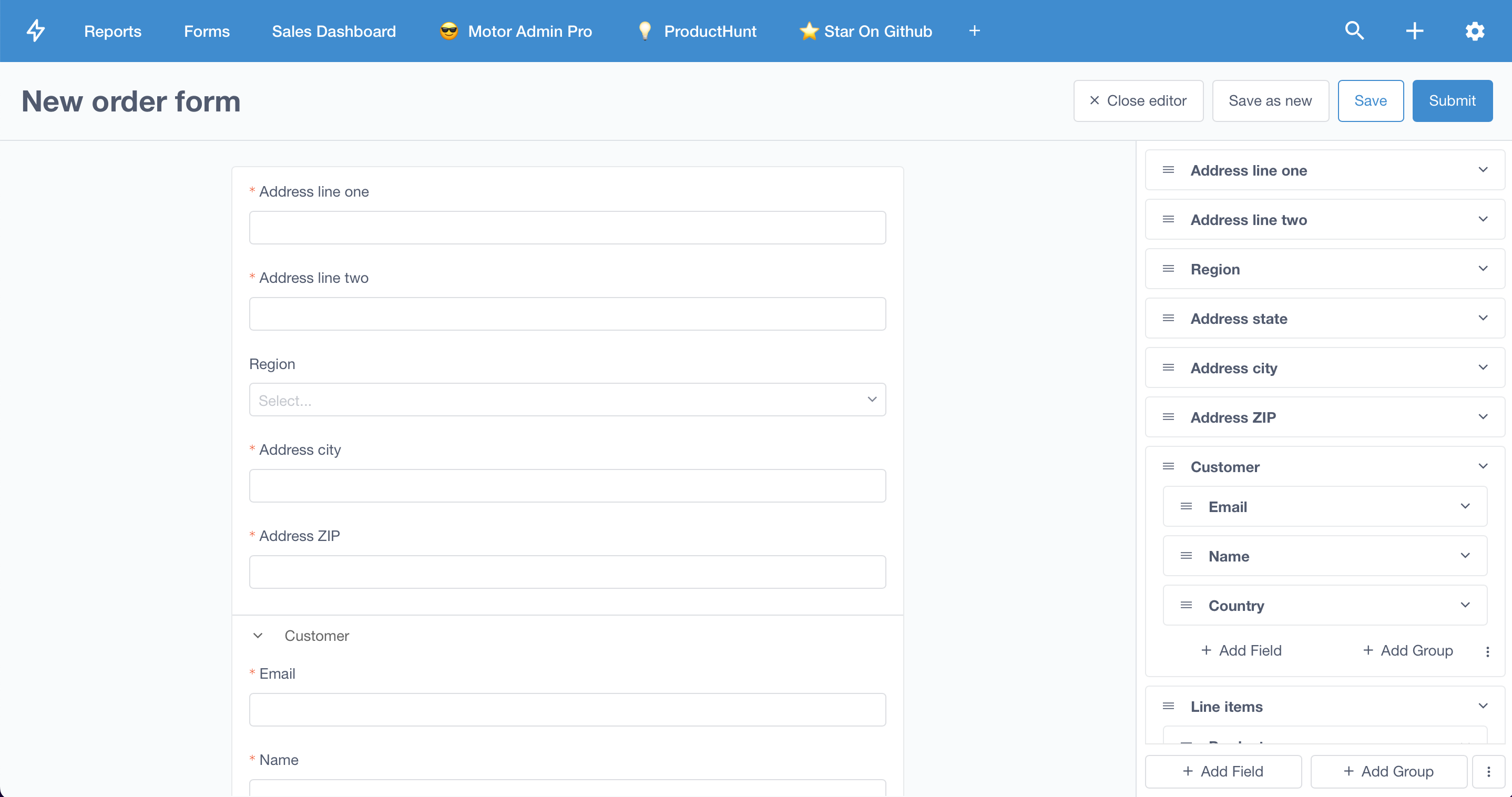
Task: Save the form
Action: click(x=1371, y=101)
